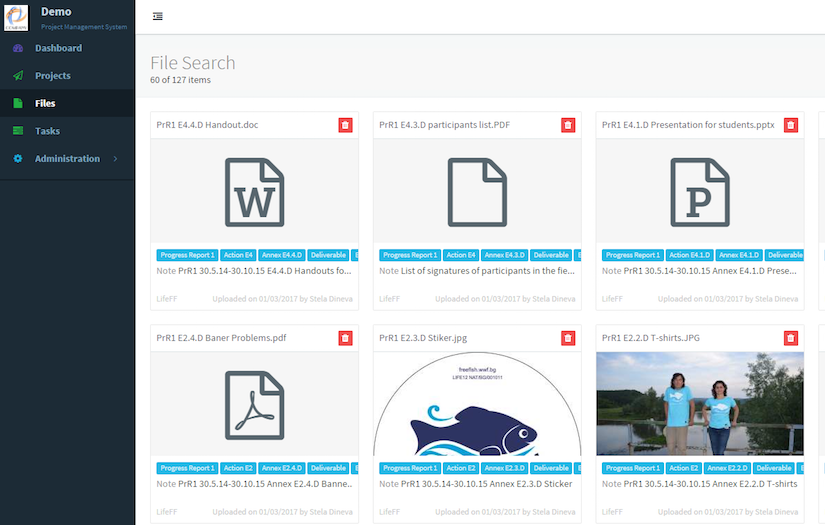Delete PrR1 E4.1.D Presentation for students.pptx
This screenshot has width=825, height=525.
click(x=791, y=125)
